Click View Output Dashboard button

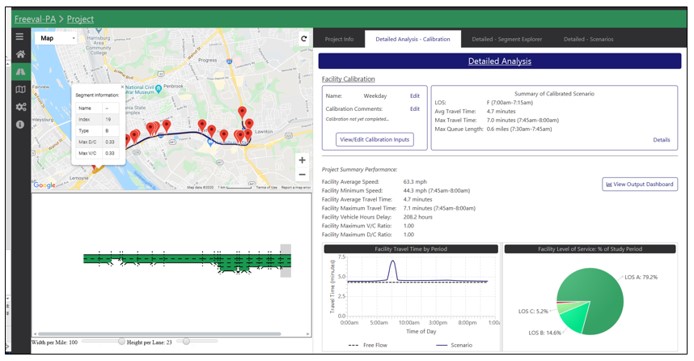tap(640, 184)
